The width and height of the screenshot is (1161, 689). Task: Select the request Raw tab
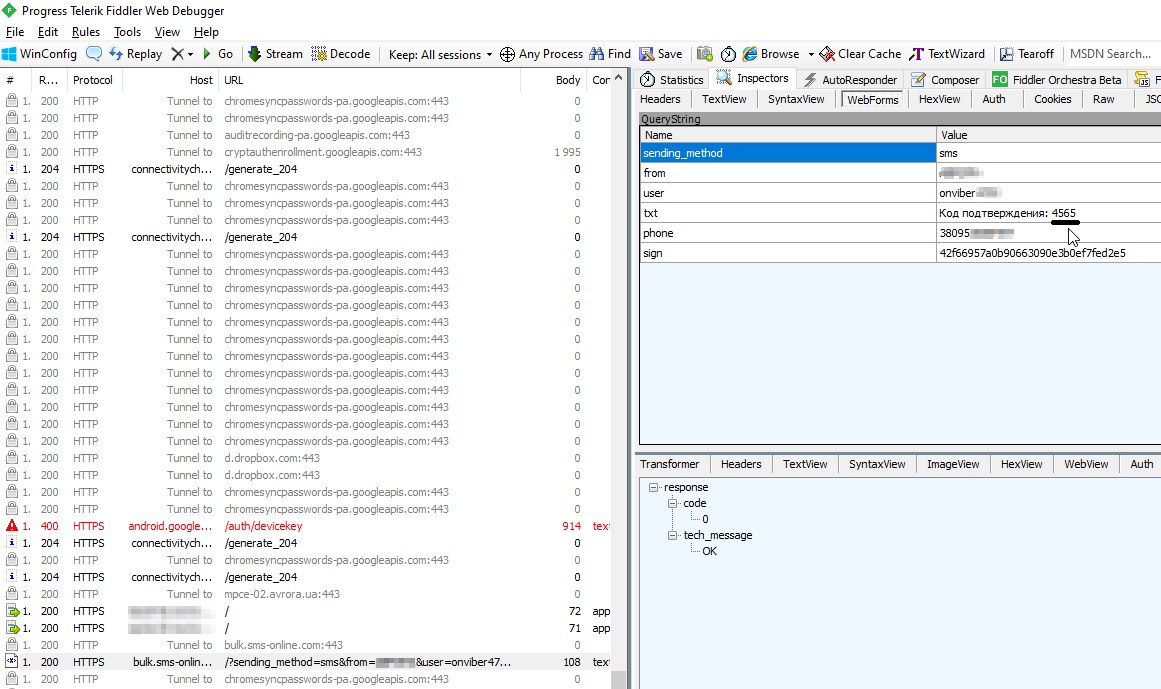[x=1103, y=99]
